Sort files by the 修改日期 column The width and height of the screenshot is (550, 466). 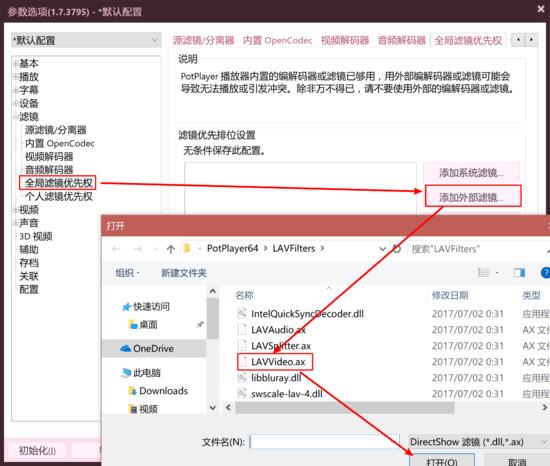pyautogui.click(x=450, y=295)
